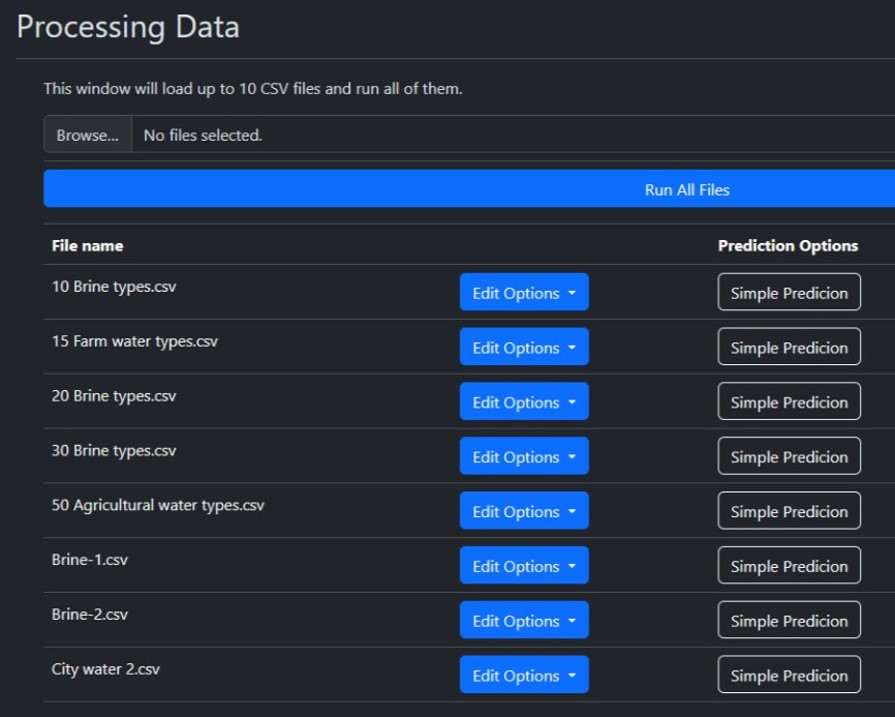The height and width of the screenshot is (717, 895).
Task: Click Simple Predicion for 10 Brine types.csv
Action: coord(789,292)
